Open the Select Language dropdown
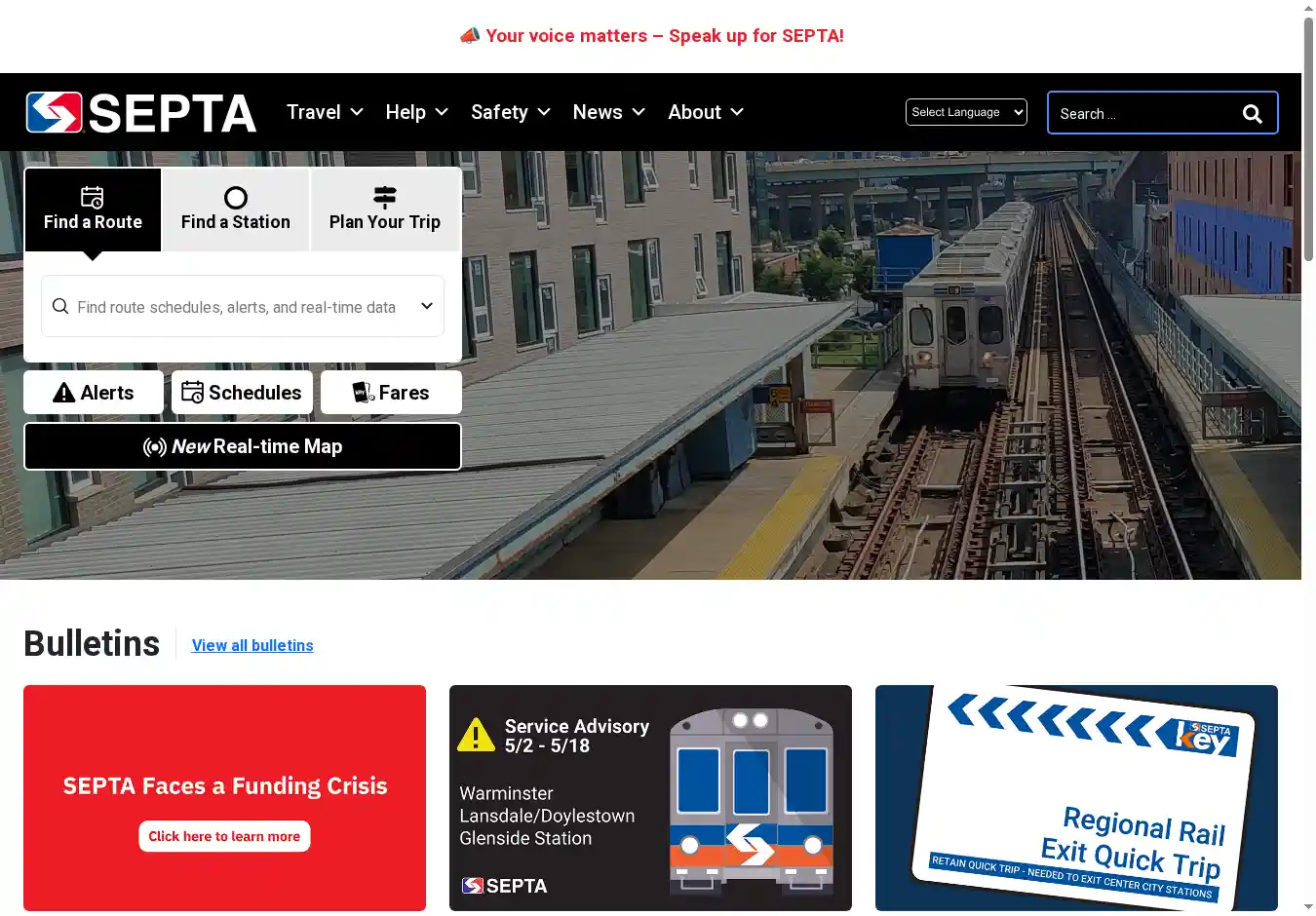This screenshot has height=916, width=1316. (x=966, y=112)
